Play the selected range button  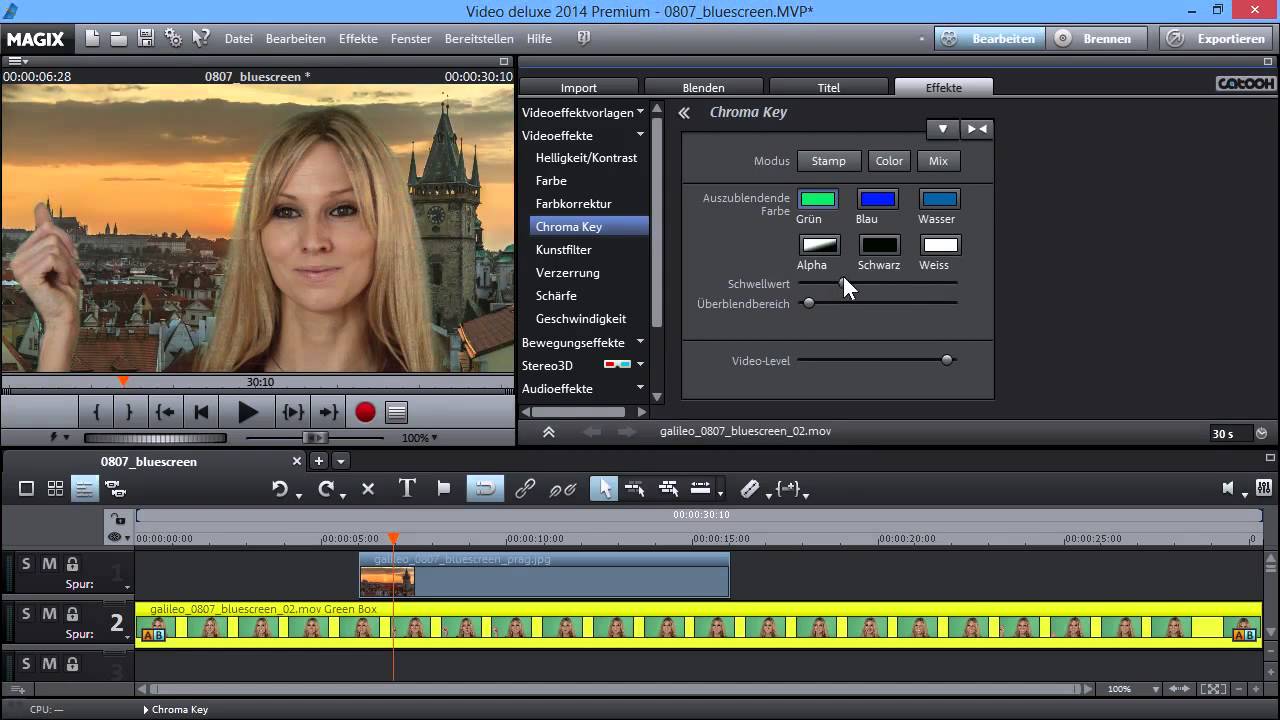[293, 412]
